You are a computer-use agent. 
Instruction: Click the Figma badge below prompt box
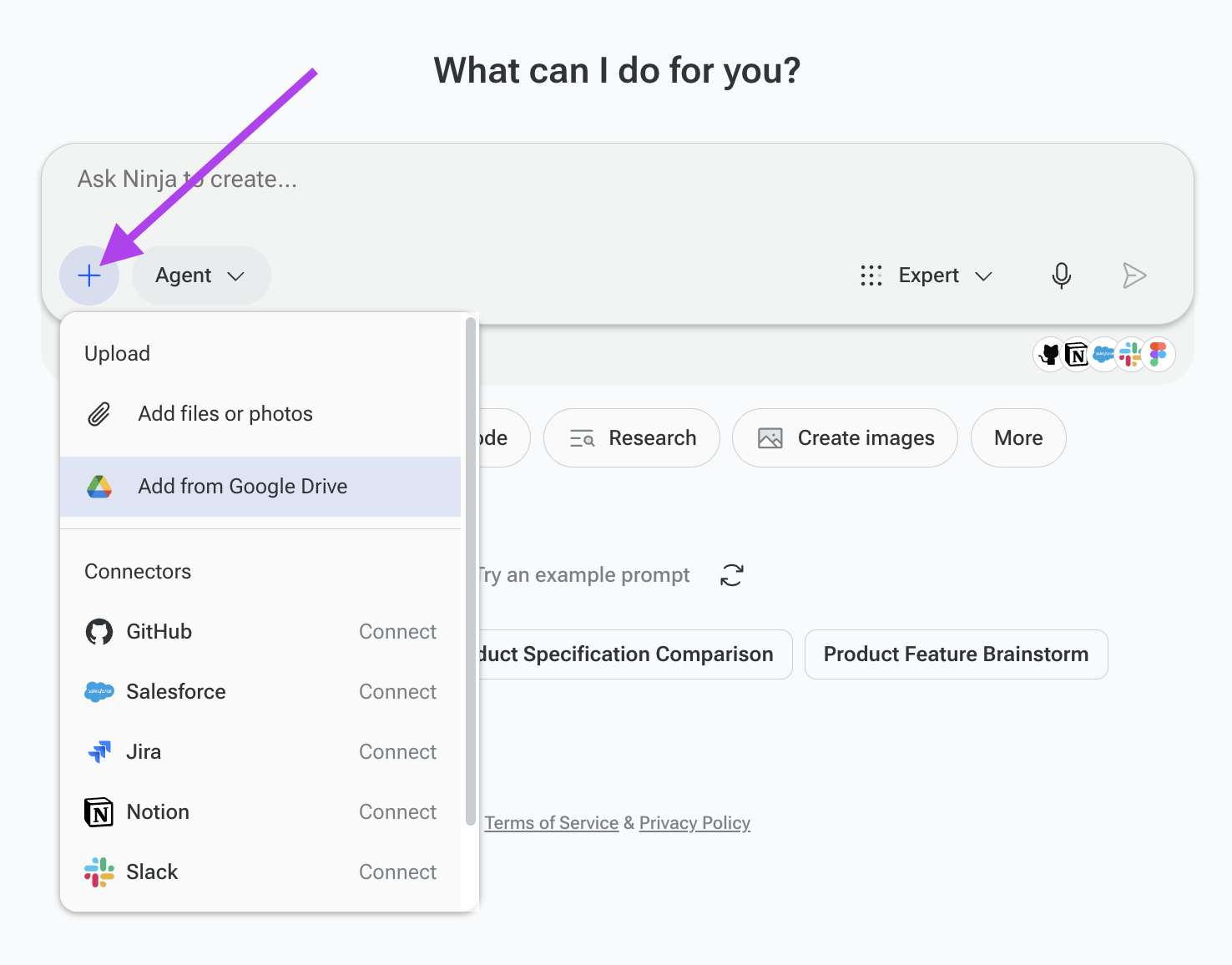click(x=1159, y=355)
